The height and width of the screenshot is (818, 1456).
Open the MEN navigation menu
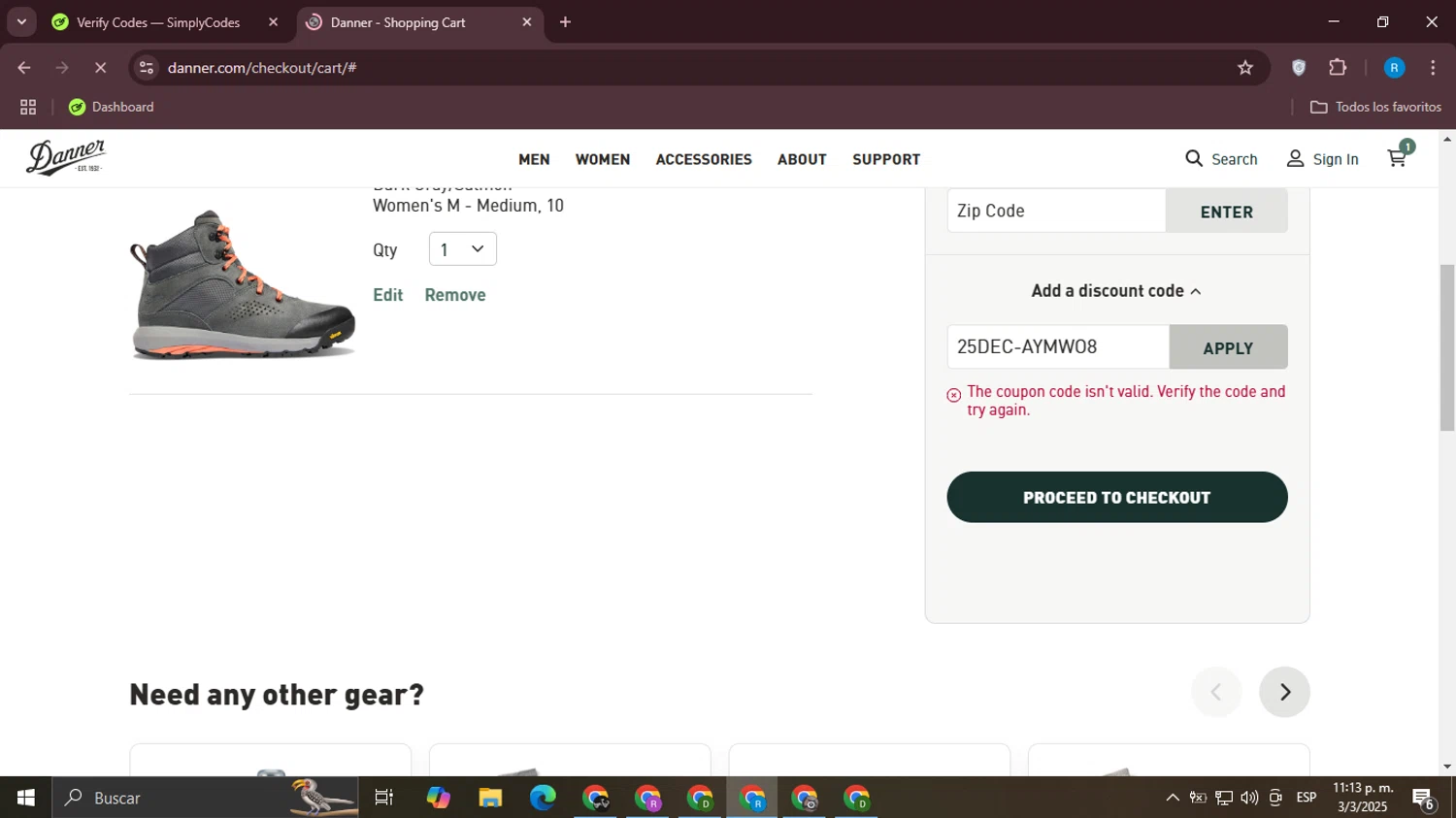pos(534,159)
